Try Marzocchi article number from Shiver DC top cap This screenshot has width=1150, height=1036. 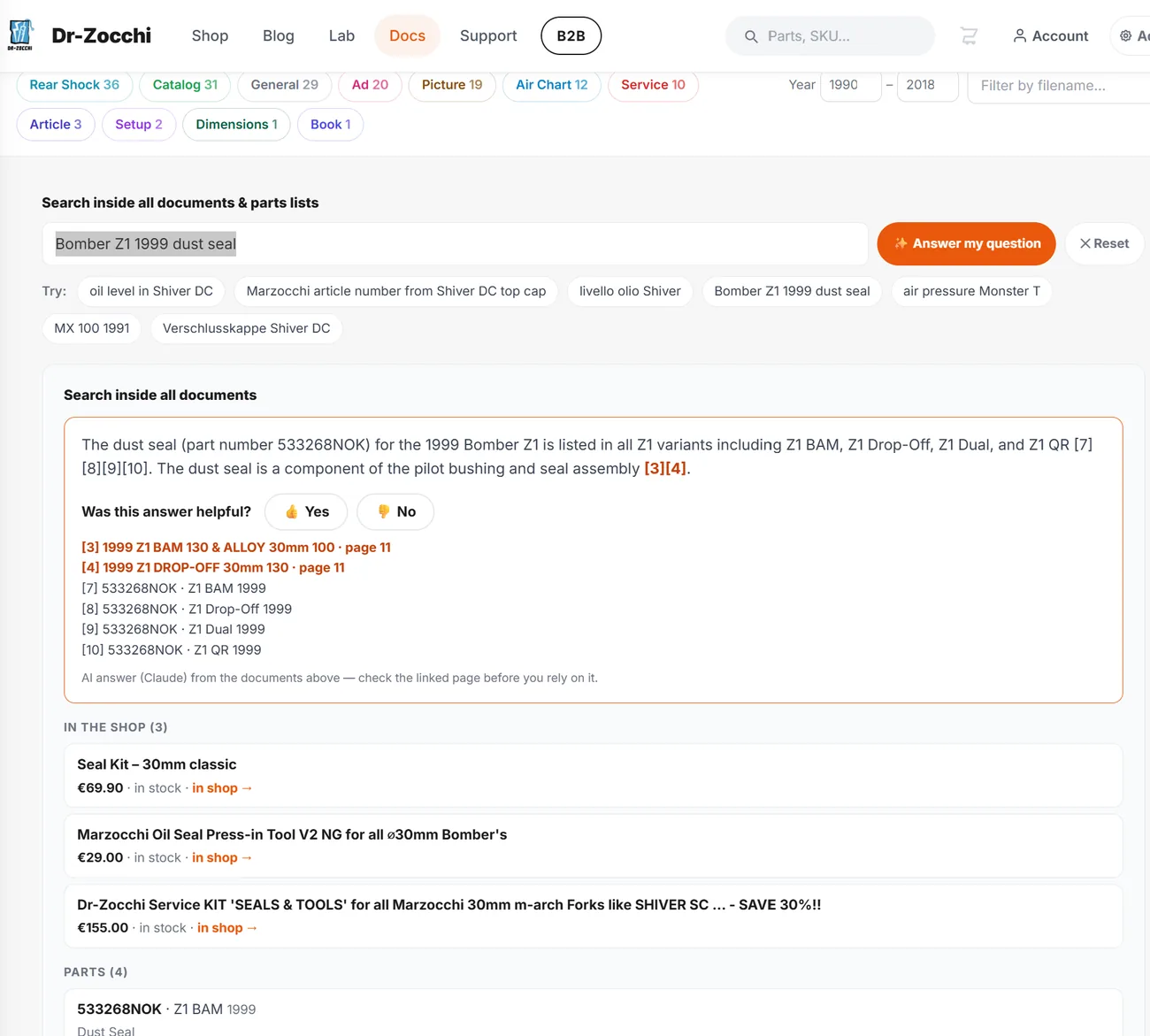[x=396, y=291]
